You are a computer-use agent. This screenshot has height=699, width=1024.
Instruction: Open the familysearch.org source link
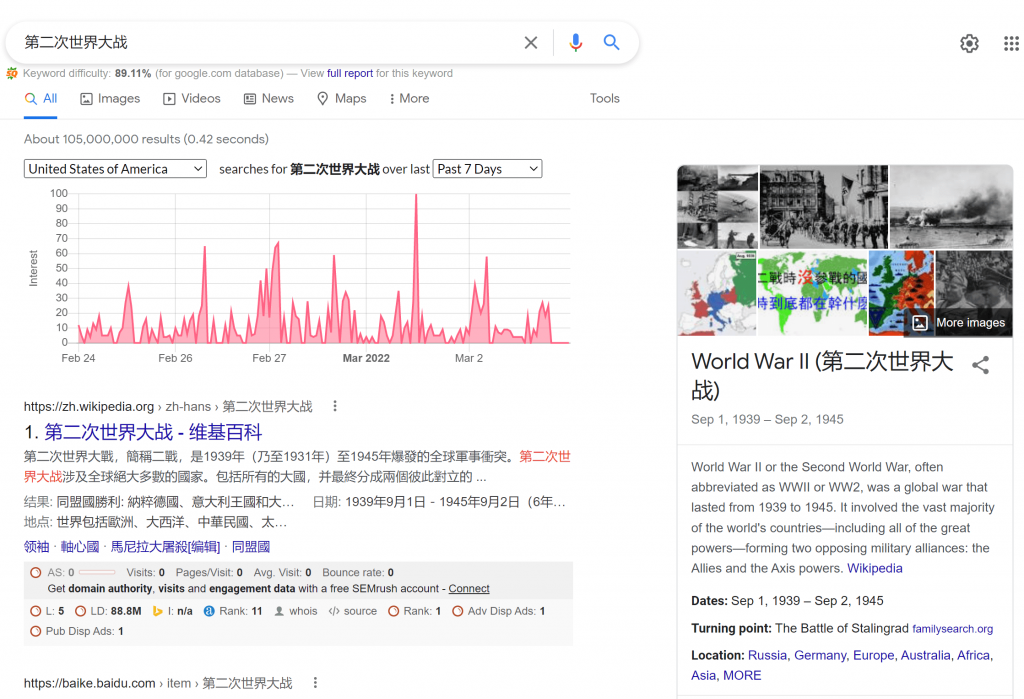[x=952, y=629]
